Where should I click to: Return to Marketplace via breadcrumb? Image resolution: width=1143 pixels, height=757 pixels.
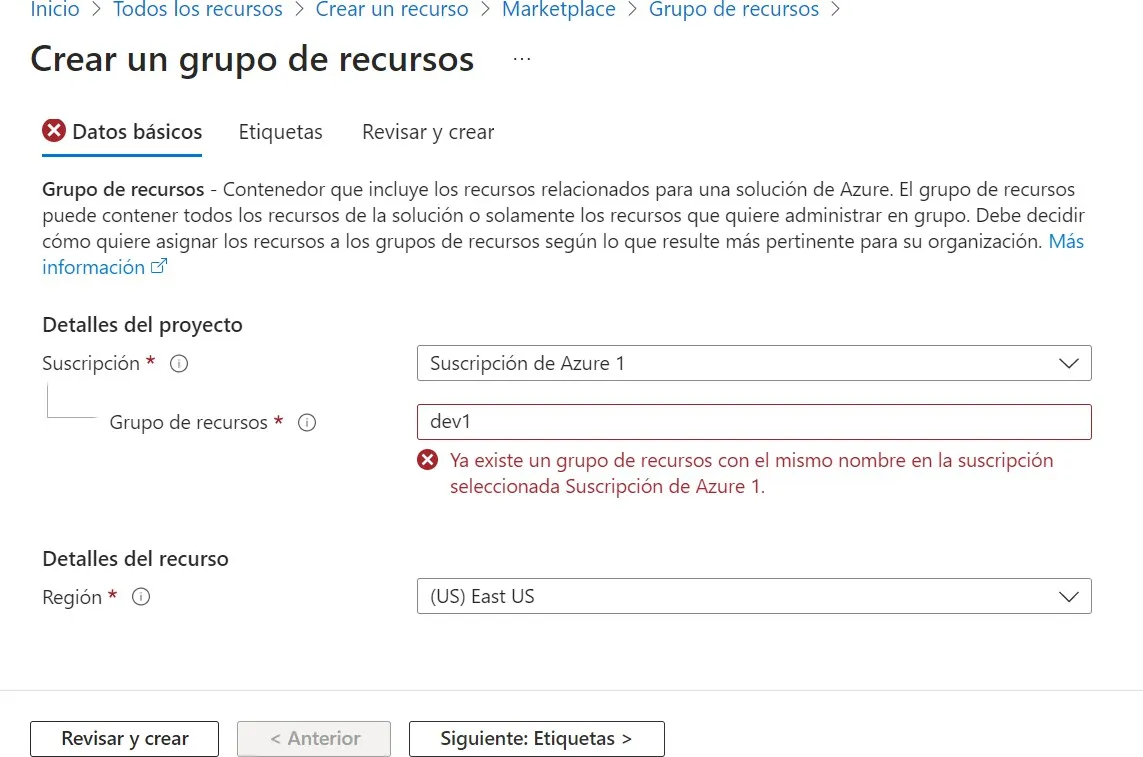[x=559, y=10]
